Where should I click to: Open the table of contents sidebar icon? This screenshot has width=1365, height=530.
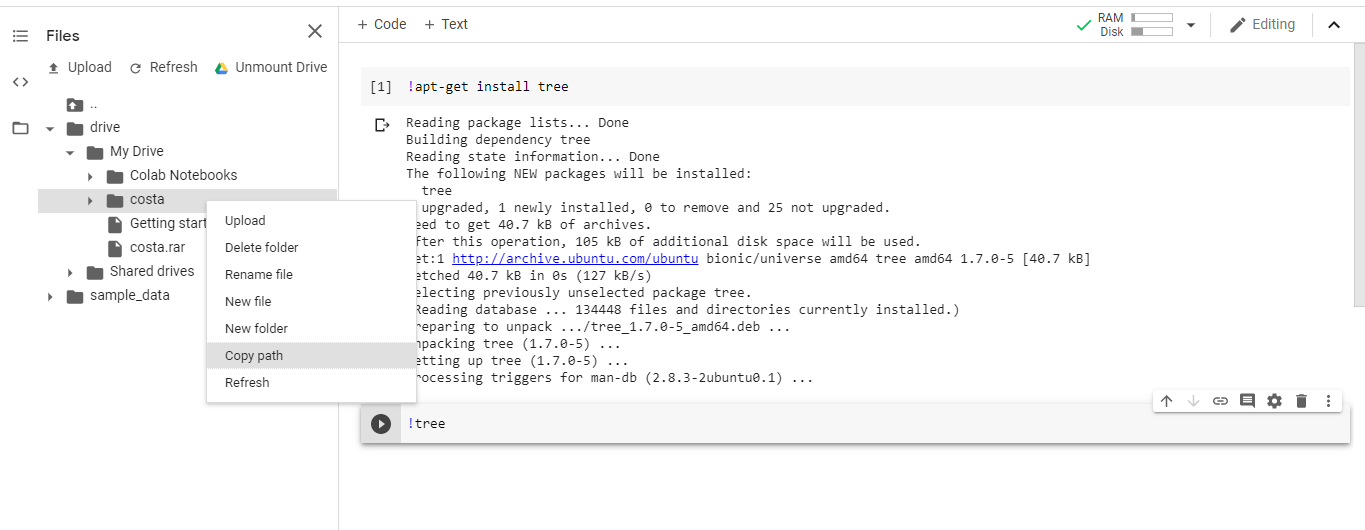tap(20, 36)
